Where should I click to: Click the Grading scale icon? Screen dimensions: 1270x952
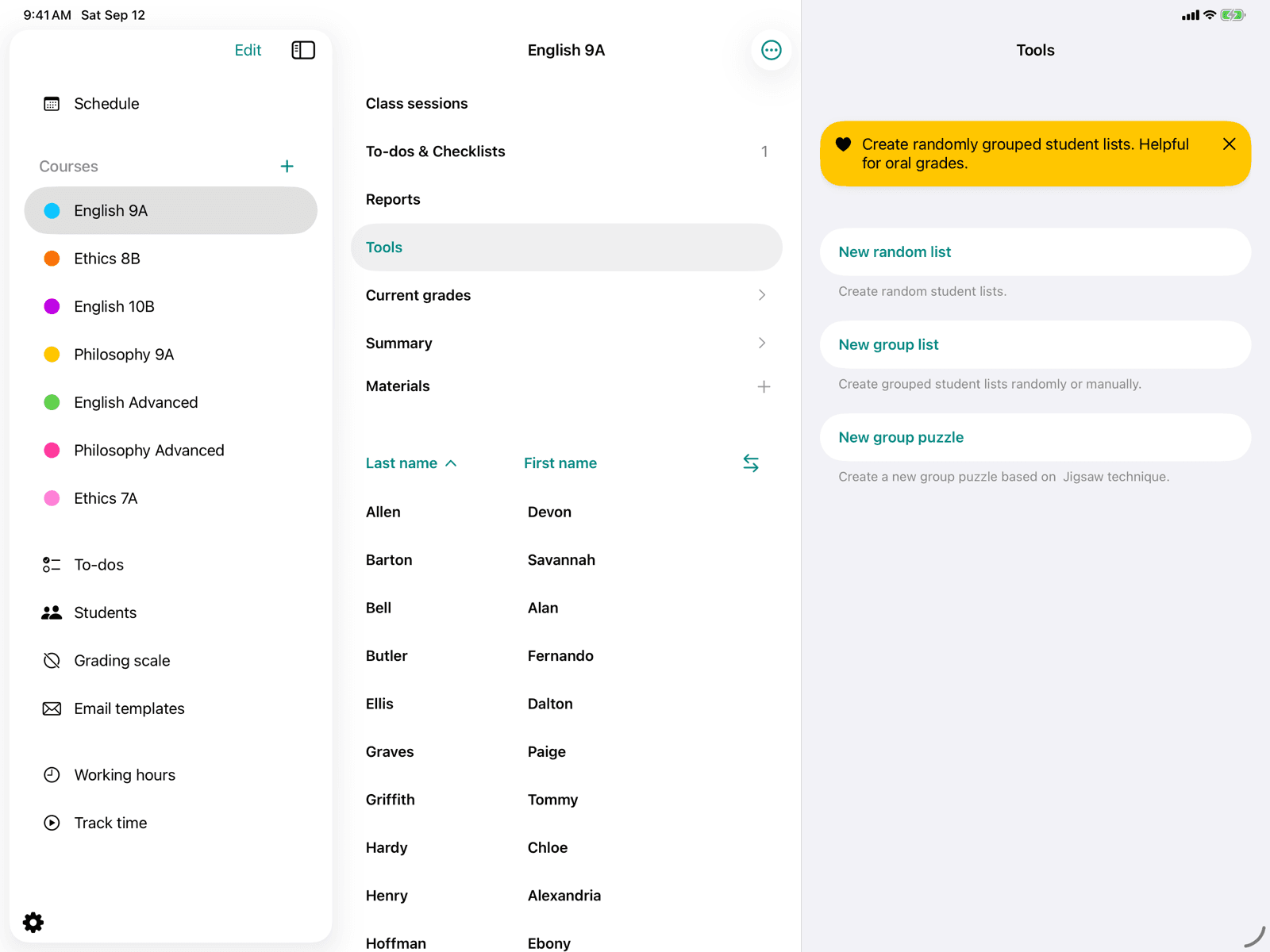pos(52,661)
